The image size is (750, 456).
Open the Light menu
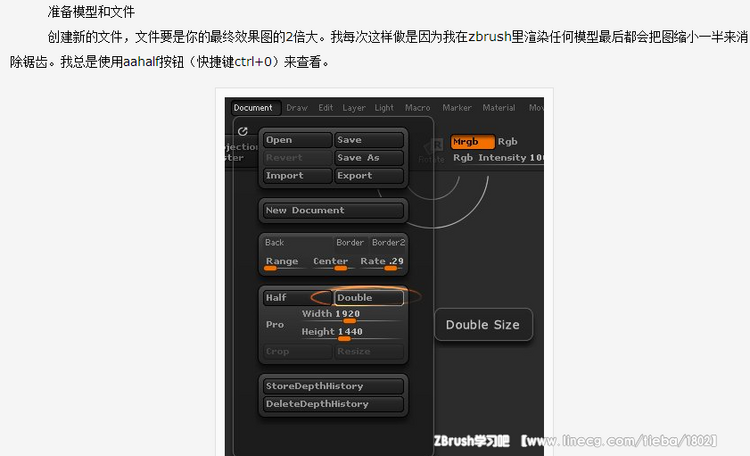[x=384, y=108]
